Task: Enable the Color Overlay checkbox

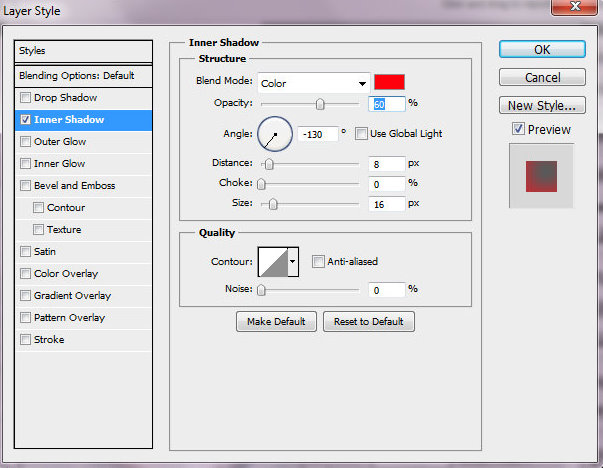Action: pos(25,273)
